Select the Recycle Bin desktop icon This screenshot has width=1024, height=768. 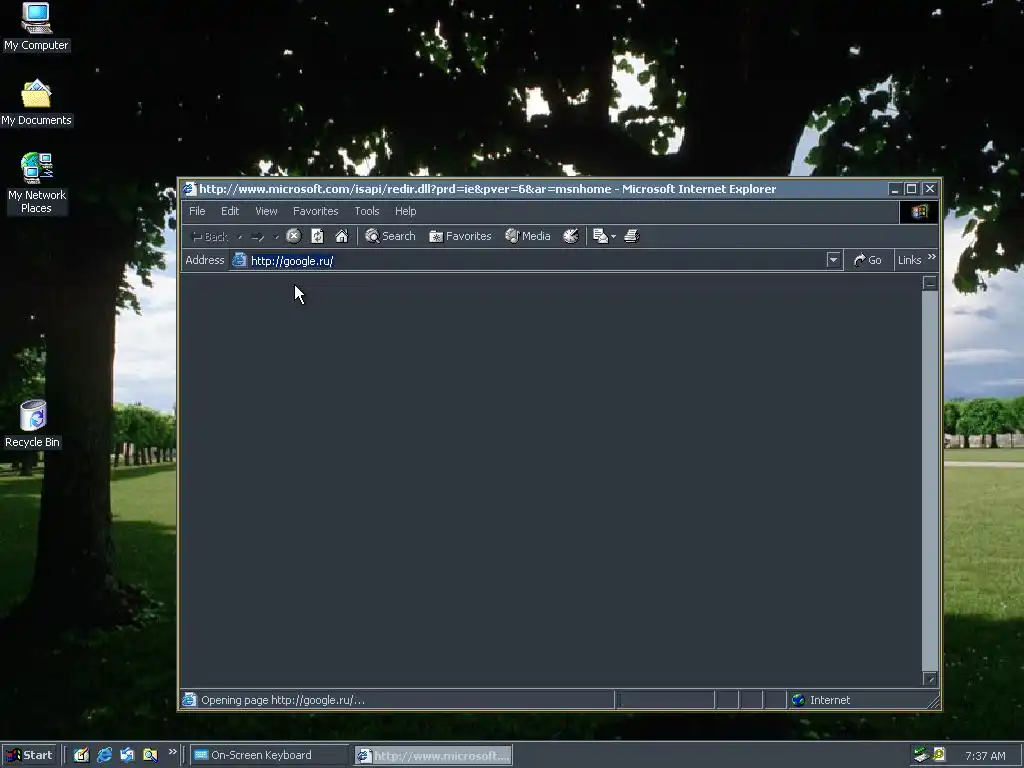point(33,424)
